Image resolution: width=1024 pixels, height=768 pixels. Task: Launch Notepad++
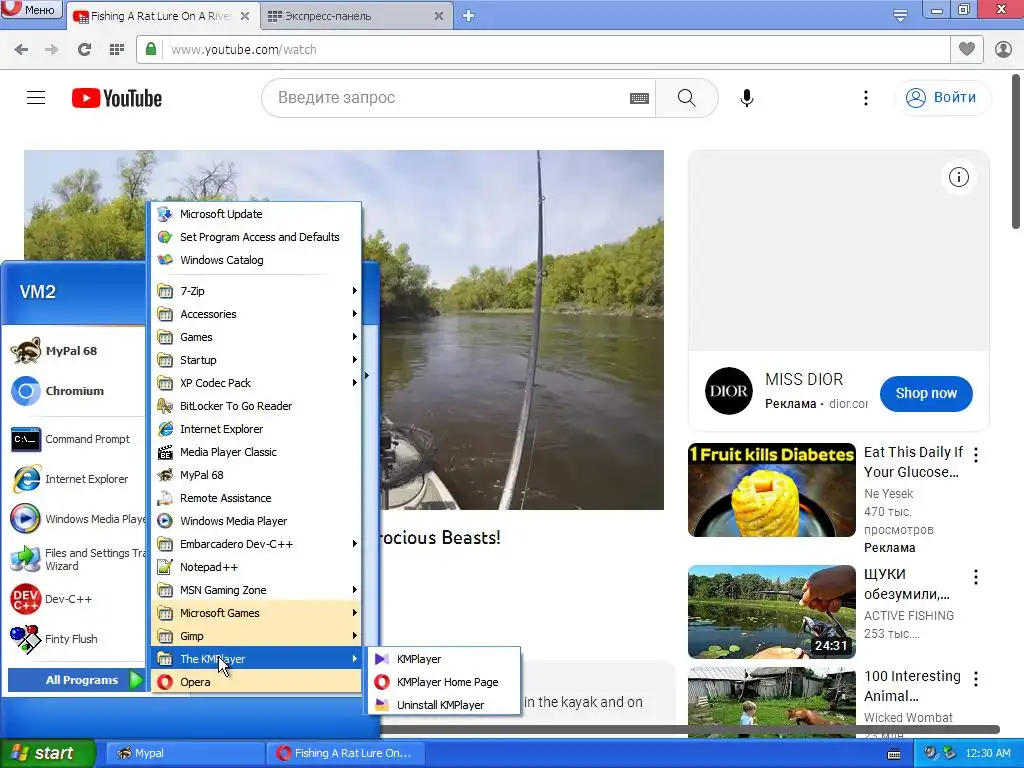point(256,567)
